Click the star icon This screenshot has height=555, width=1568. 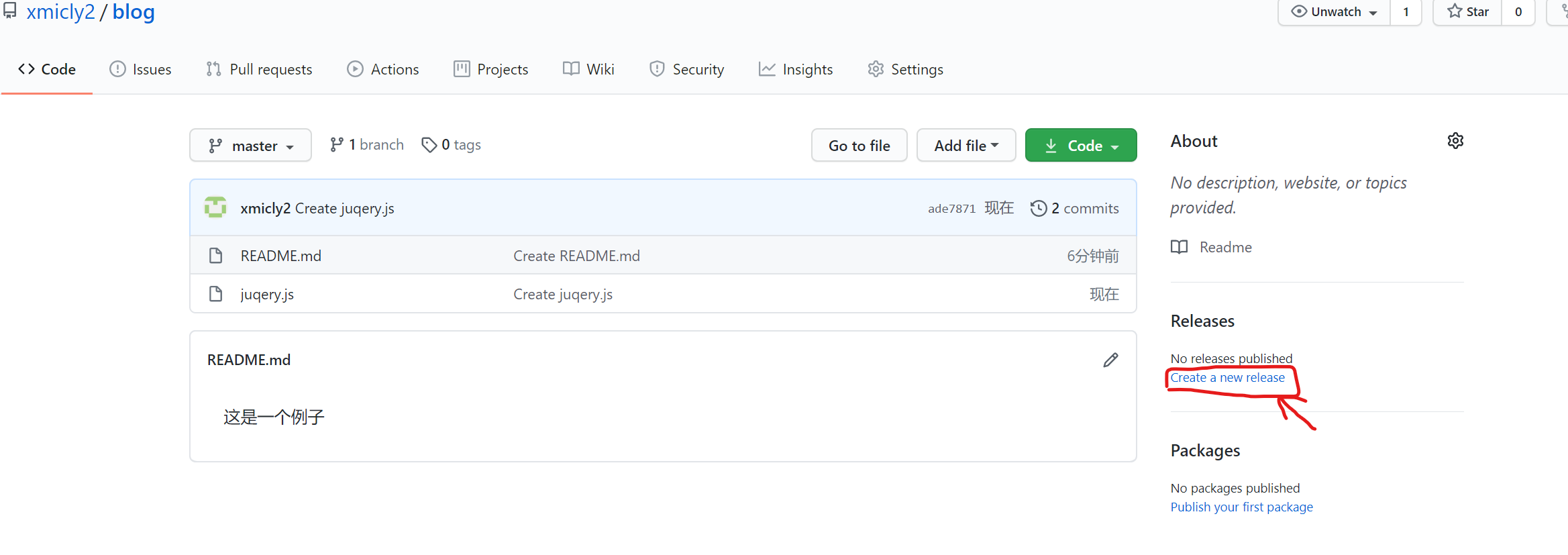pos(1455,11)
